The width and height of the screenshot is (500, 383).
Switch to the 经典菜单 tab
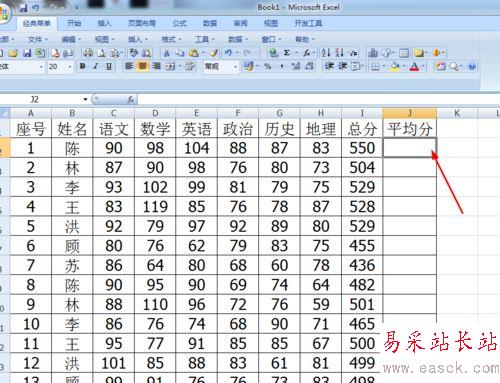click(x=37, y=23)
